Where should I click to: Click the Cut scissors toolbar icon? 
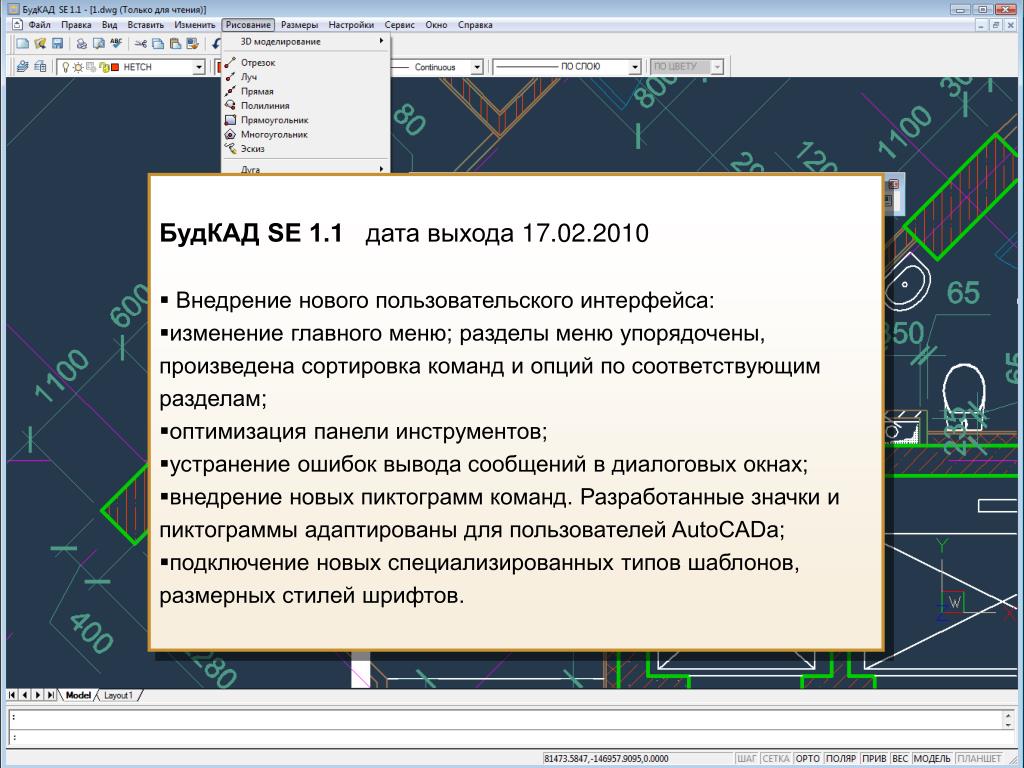[141, 44]
